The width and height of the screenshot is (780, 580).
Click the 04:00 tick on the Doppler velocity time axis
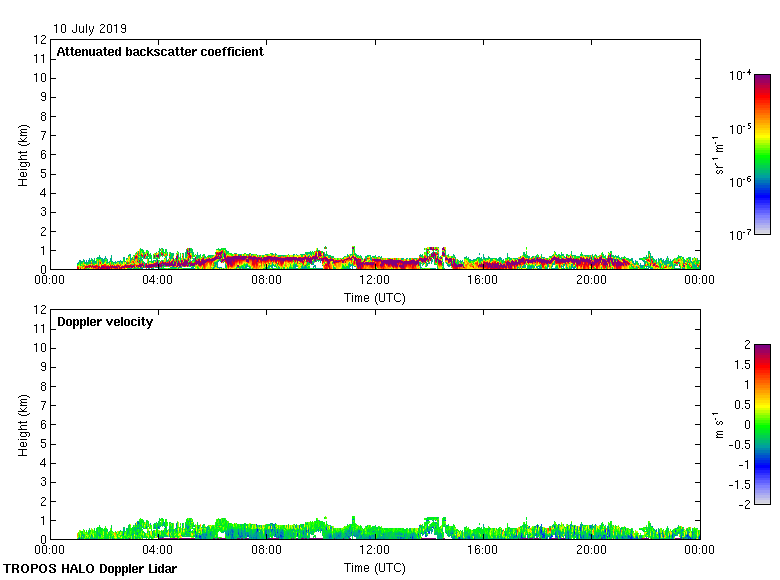tap(158, 551)
